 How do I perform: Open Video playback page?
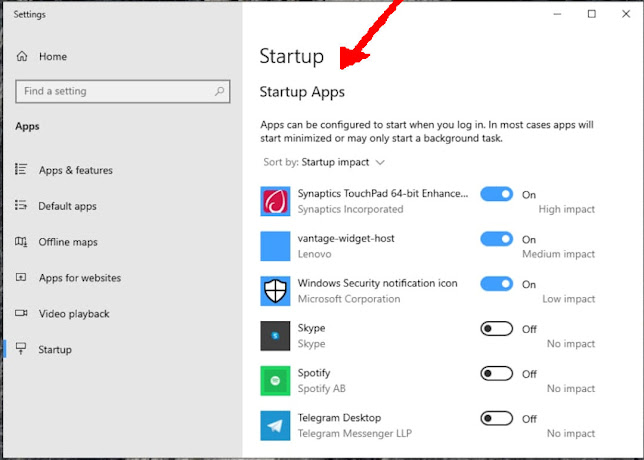tap(74, 314)
